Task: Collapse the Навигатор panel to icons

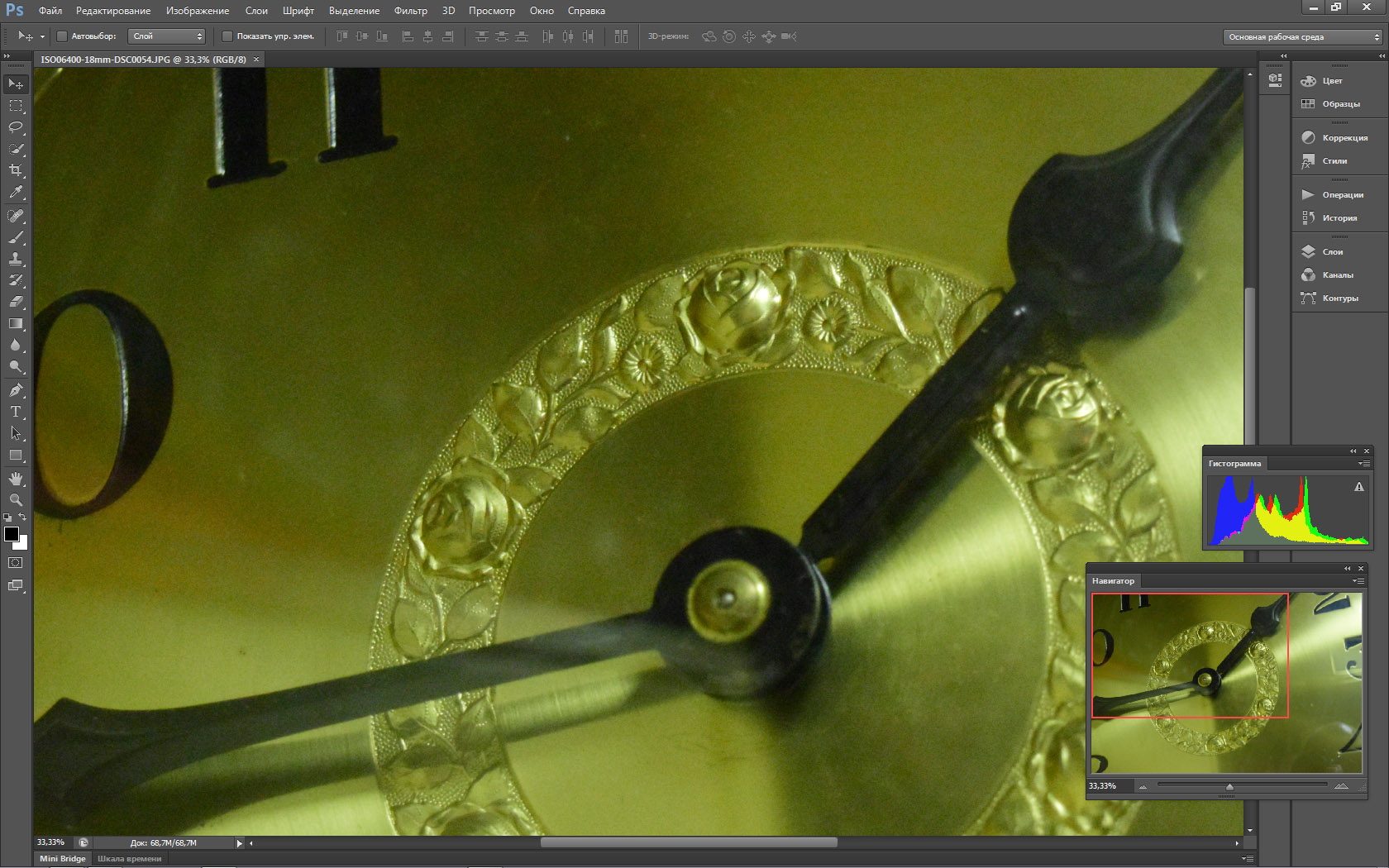Action: [x=1348, y=569]
